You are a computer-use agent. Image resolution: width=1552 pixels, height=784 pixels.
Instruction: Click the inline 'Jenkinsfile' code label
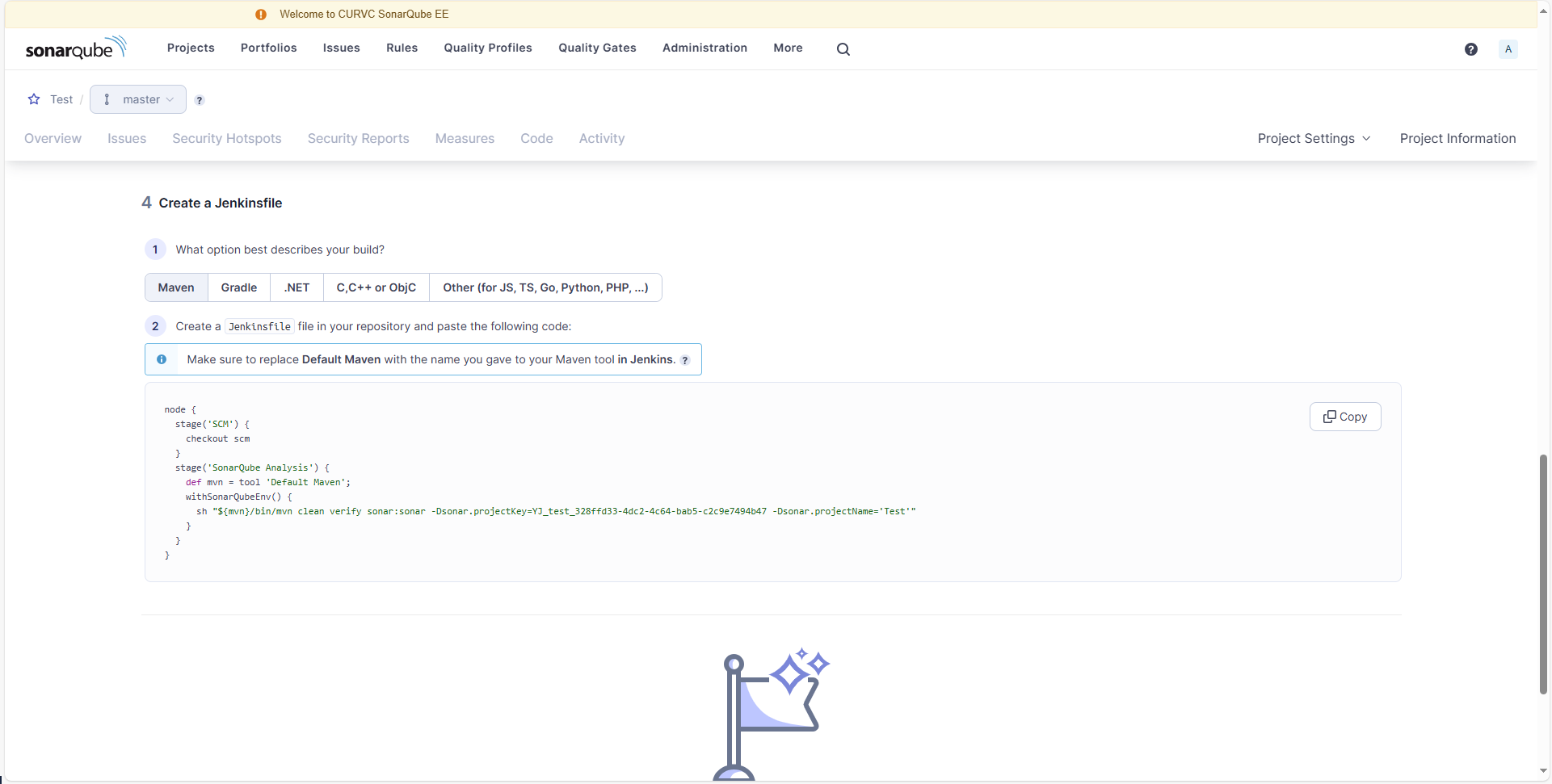pyautogui.click(x=259, y=326)
